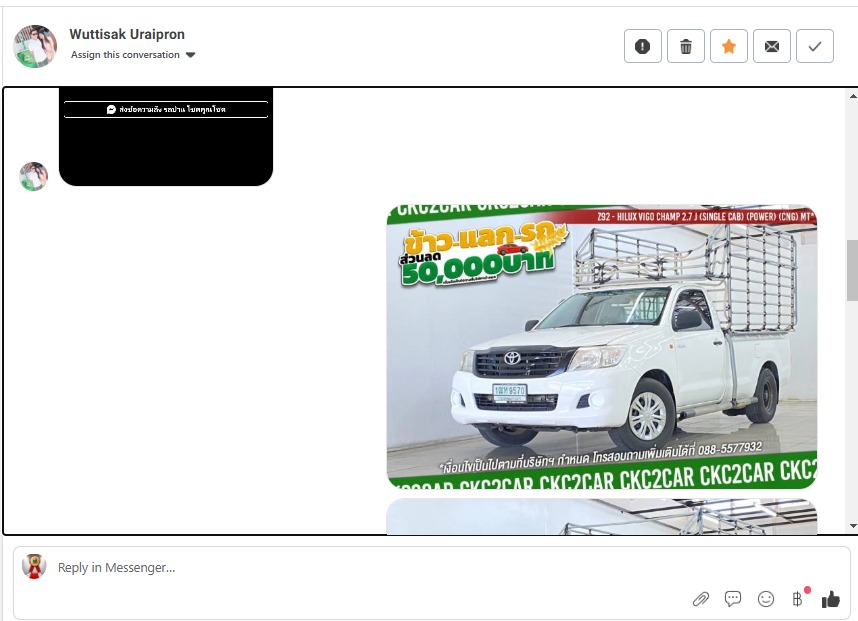The width and height of the screenshot is (858, 621).
Task: Mark conversation as unread envelope icon
Action: pos(772,46)
